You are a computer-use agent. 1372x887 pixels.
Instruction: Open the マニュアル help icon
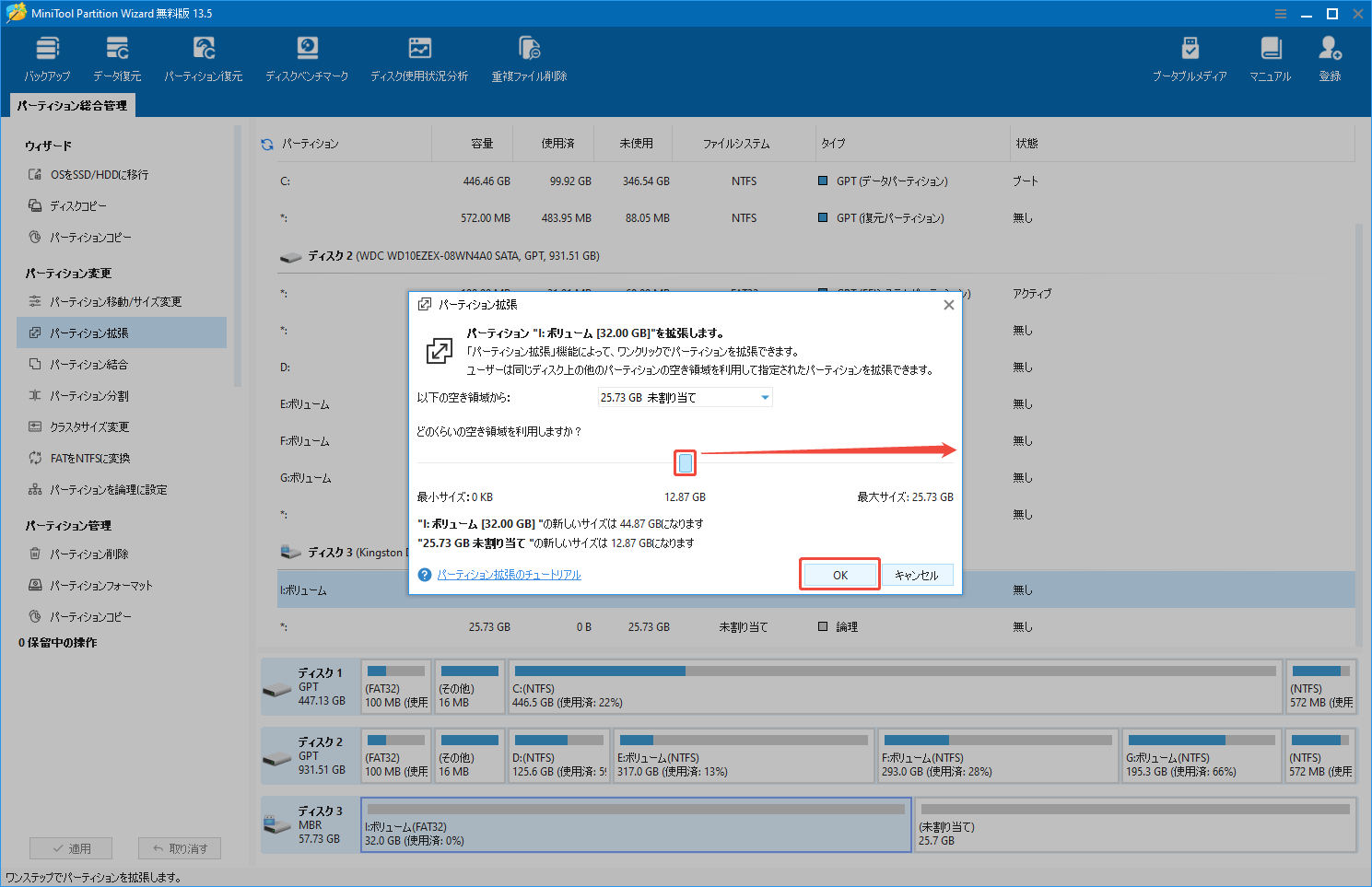click(x=1271, y=57)
